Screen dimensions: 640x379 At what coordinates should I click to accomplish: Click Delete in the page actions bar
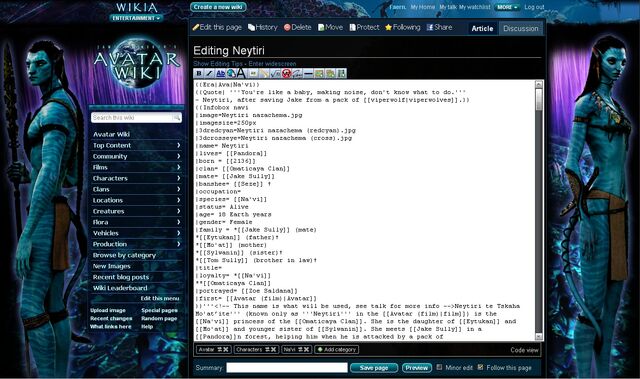298,27
